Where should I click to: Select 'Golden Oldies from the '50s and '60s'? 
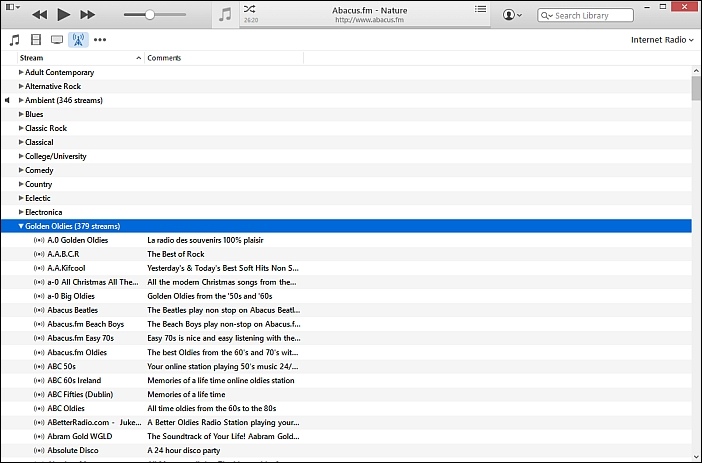210,296
